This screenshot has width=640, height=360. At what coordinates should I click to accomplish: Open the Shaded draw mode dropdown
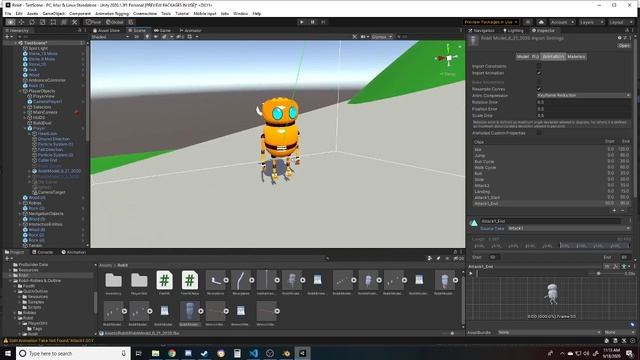pos(110,37)
